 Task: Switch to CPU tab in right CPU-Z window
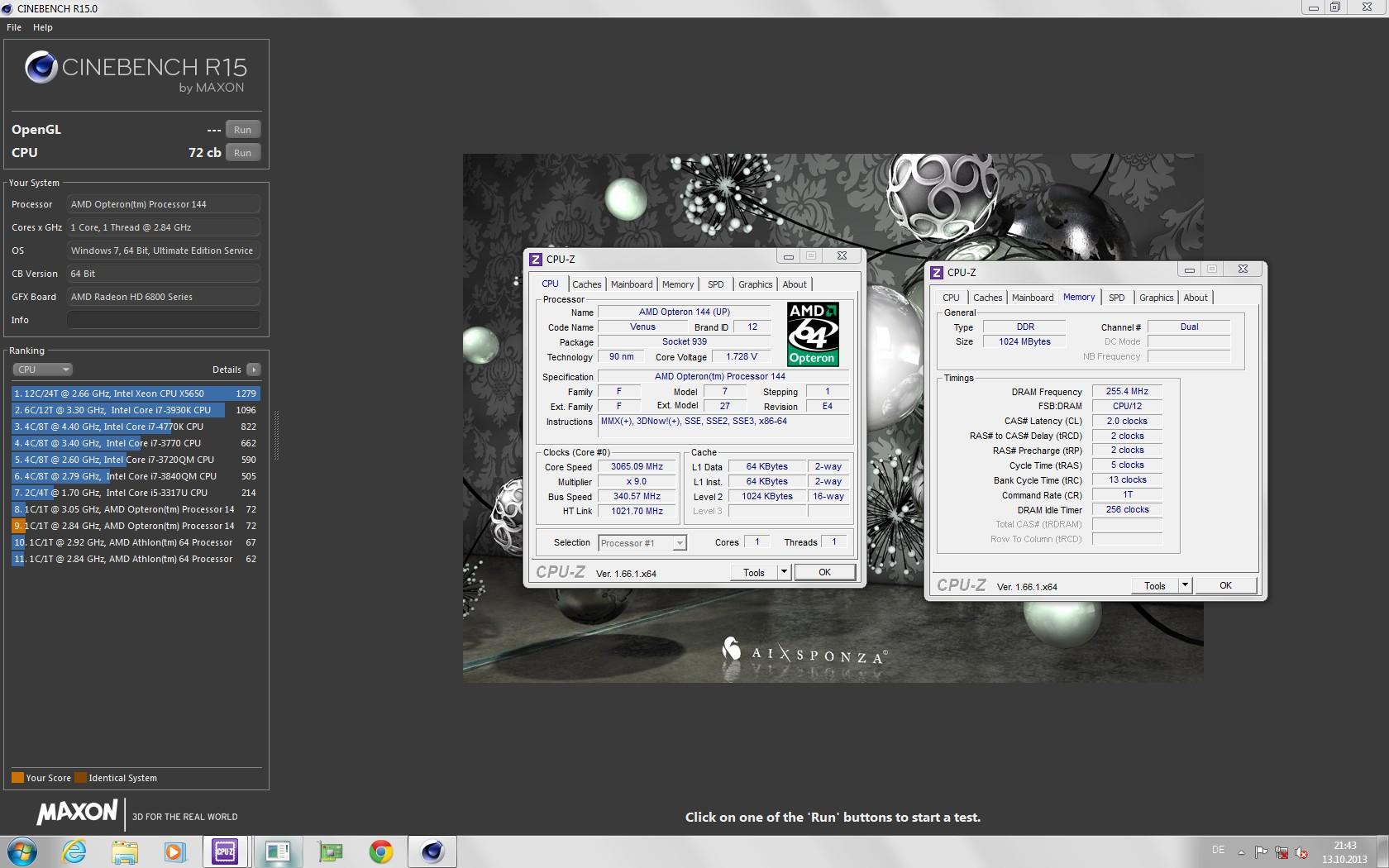(952, 298)
